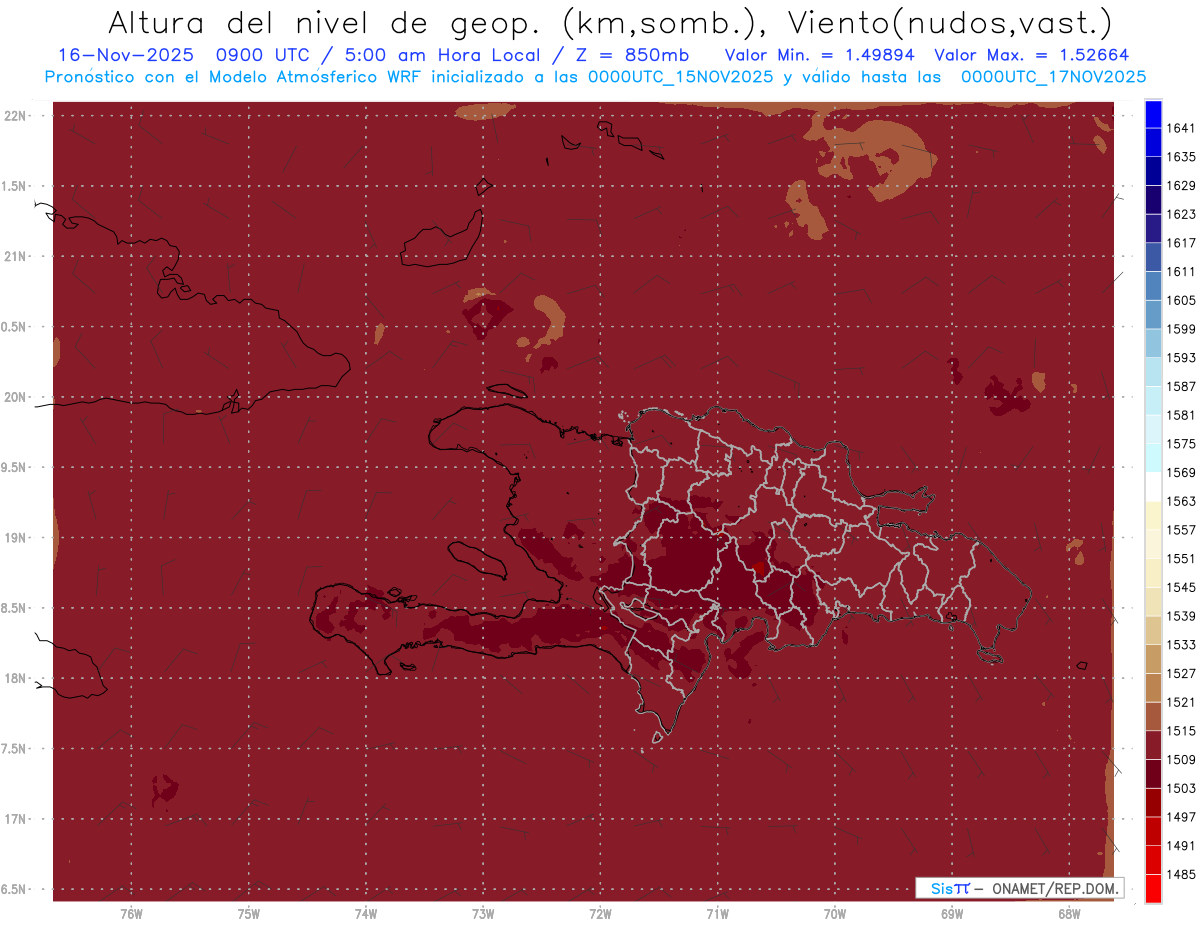
Task: Click the '73W' longitude label
Action: (x=483, y=912)
